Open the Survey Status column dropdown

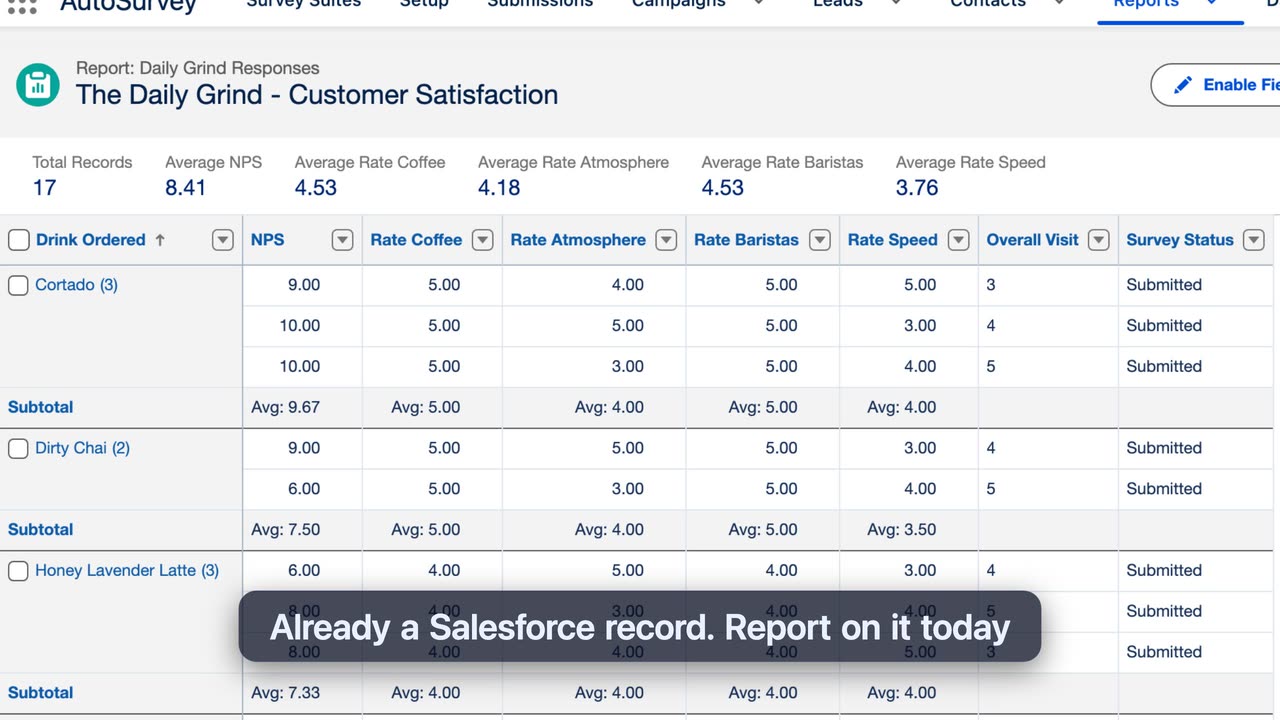1254,240
